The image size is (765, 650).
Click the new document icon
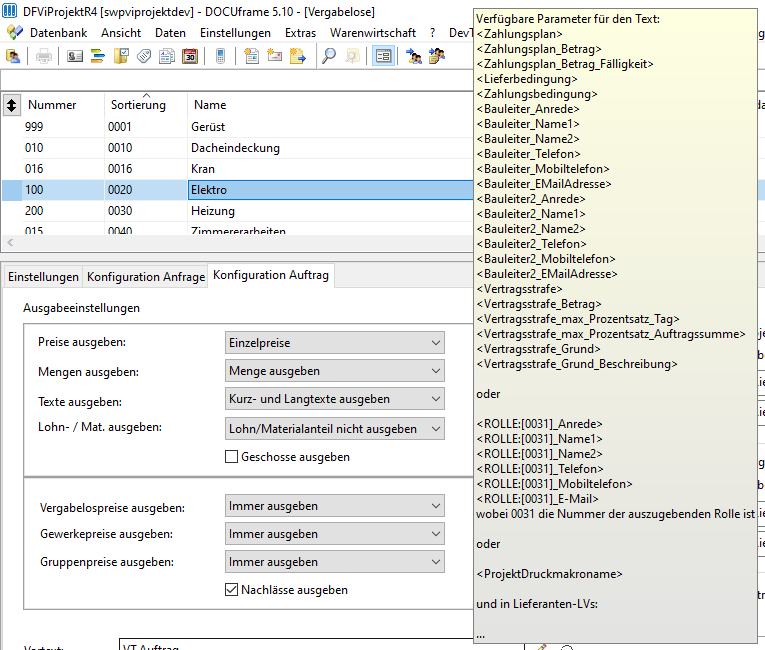pyautogui.click(x=252, y=56)
